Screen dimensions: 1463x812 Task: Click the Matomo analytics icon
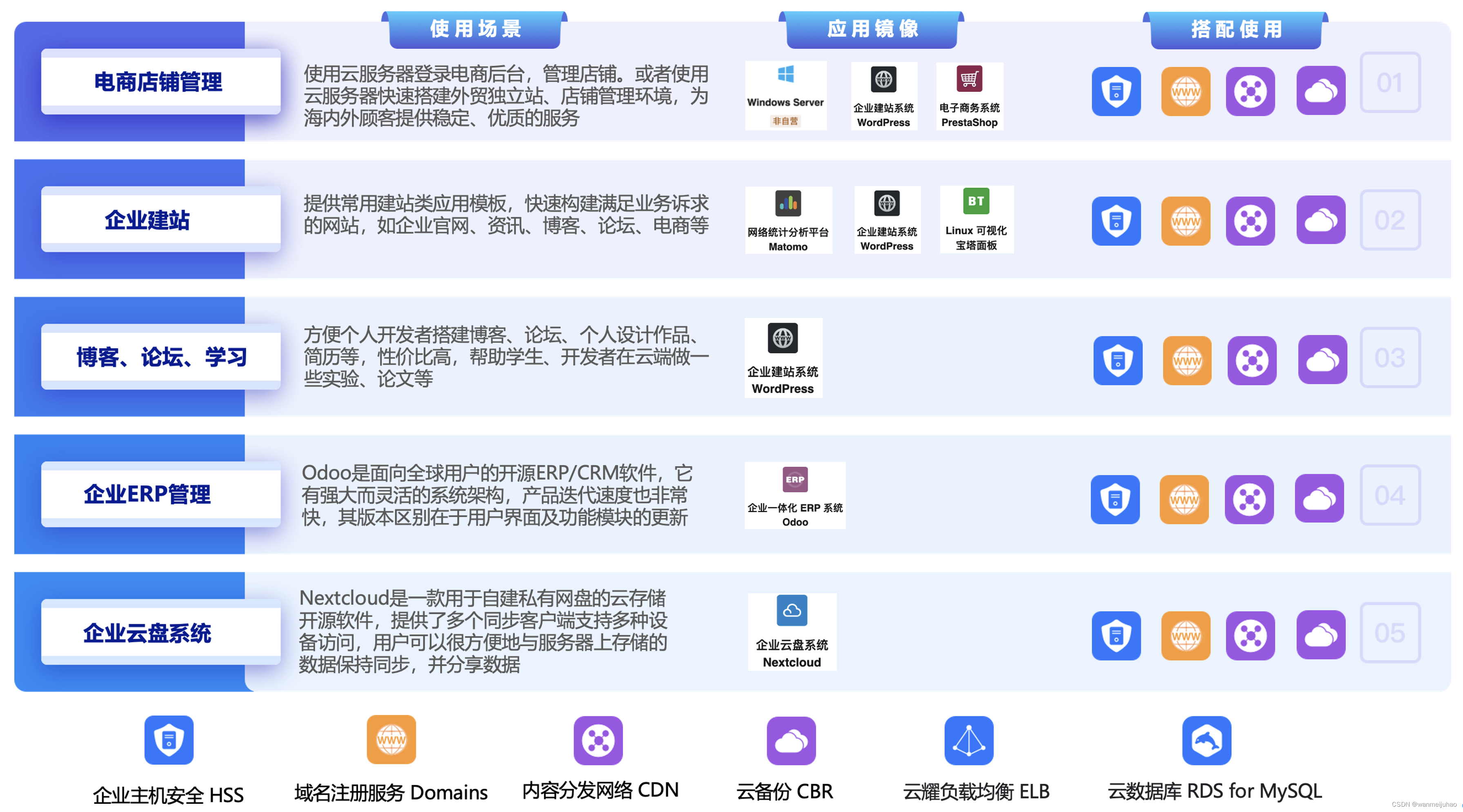tap(788, 203)
